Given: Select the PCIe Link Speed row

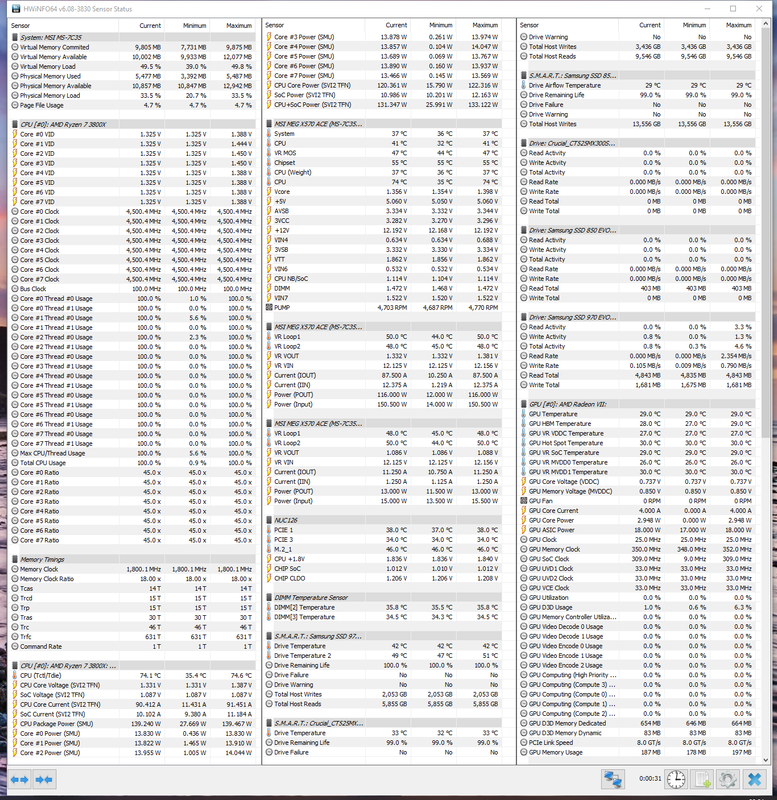Looking at the screenshot, I should (637, 743).
